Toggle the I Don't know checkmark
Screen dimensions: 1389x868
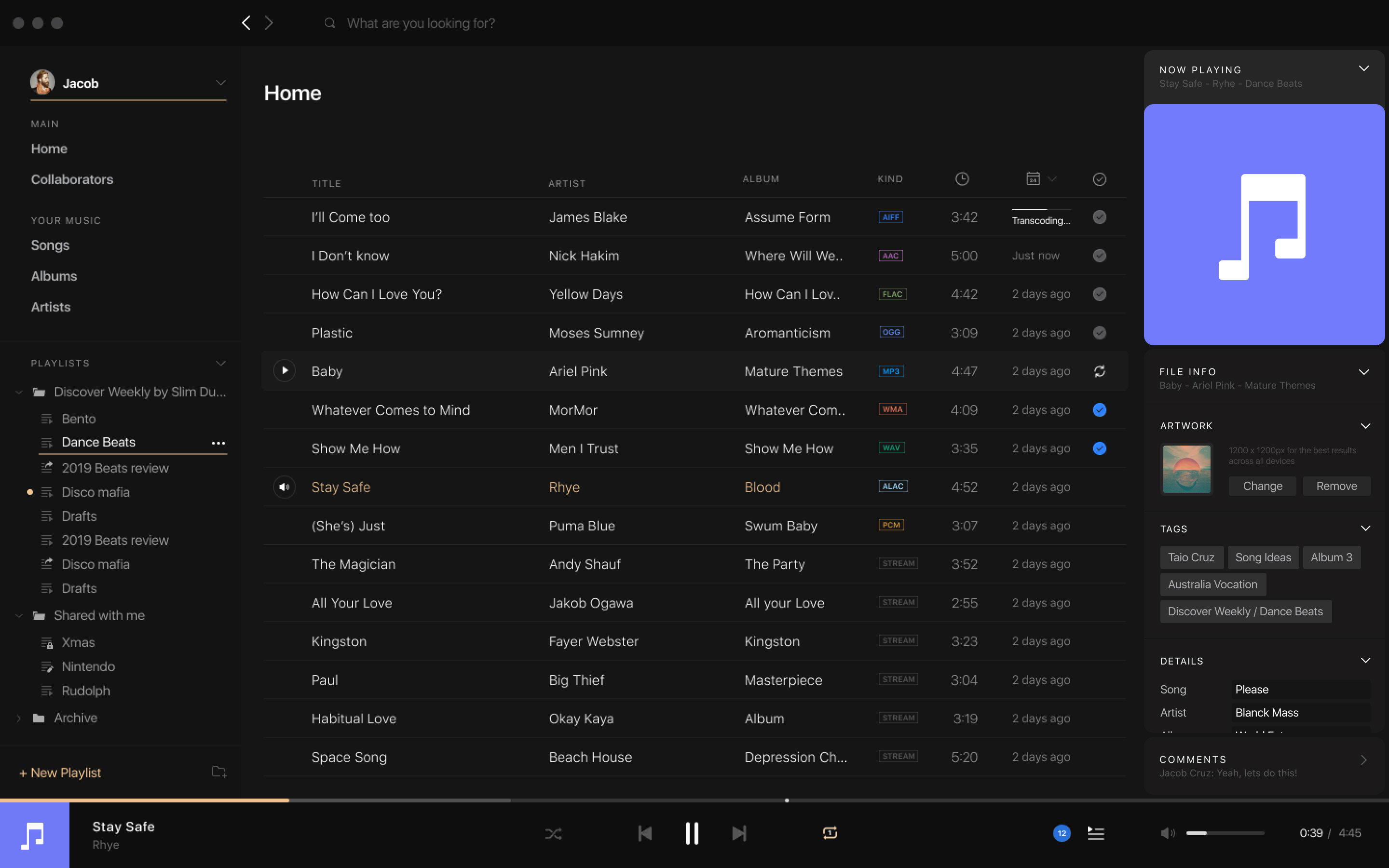tap(1099, 256)
